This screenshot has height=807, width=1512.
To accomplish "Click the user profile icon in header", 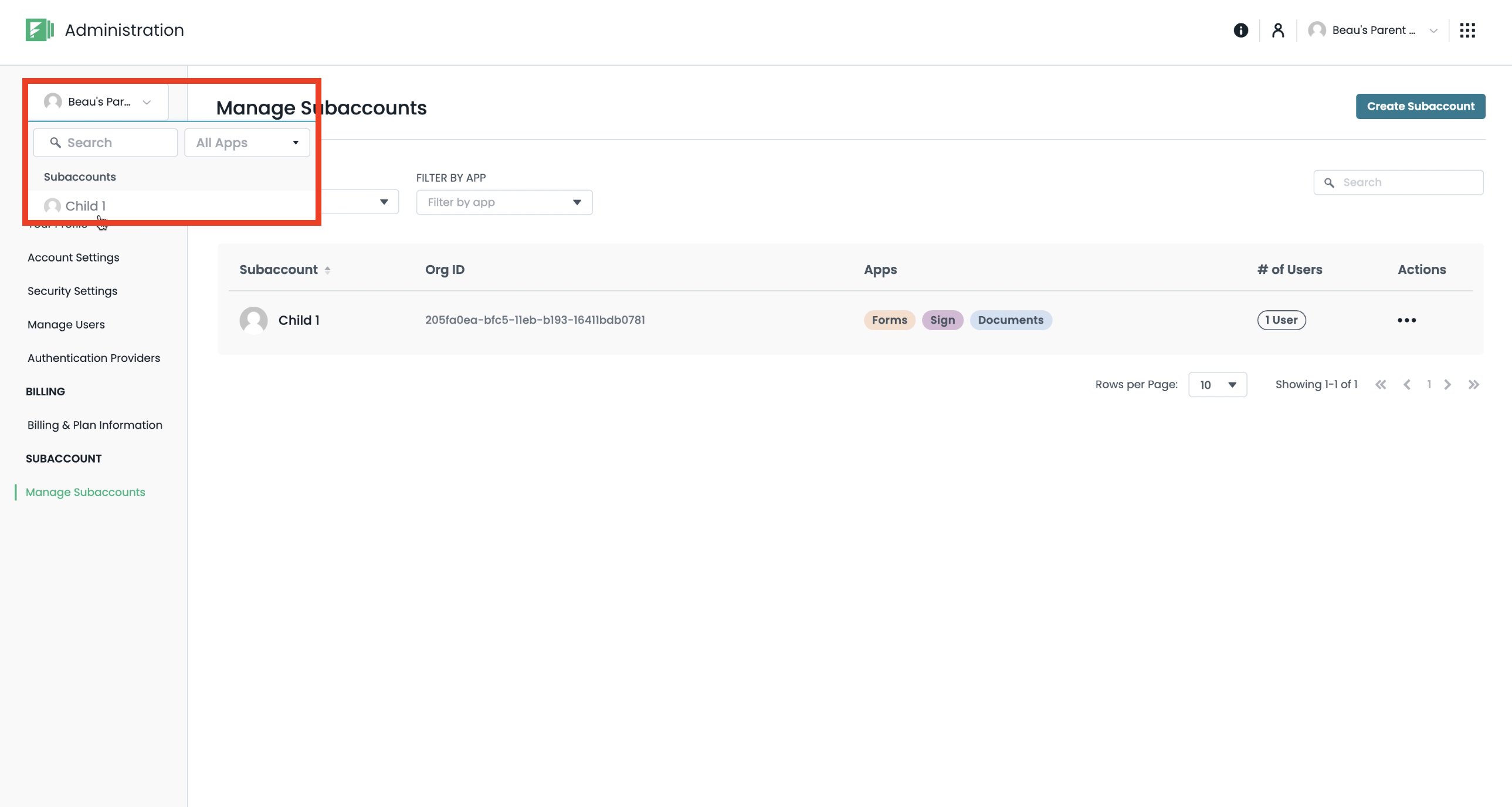I will point(1278,30).
